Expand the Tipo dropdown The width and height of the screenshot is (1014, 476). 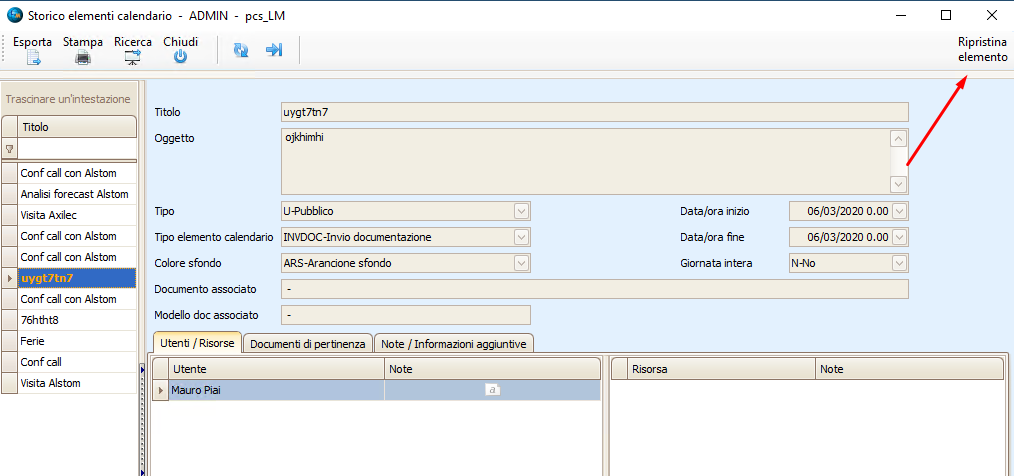click(521, 211)
